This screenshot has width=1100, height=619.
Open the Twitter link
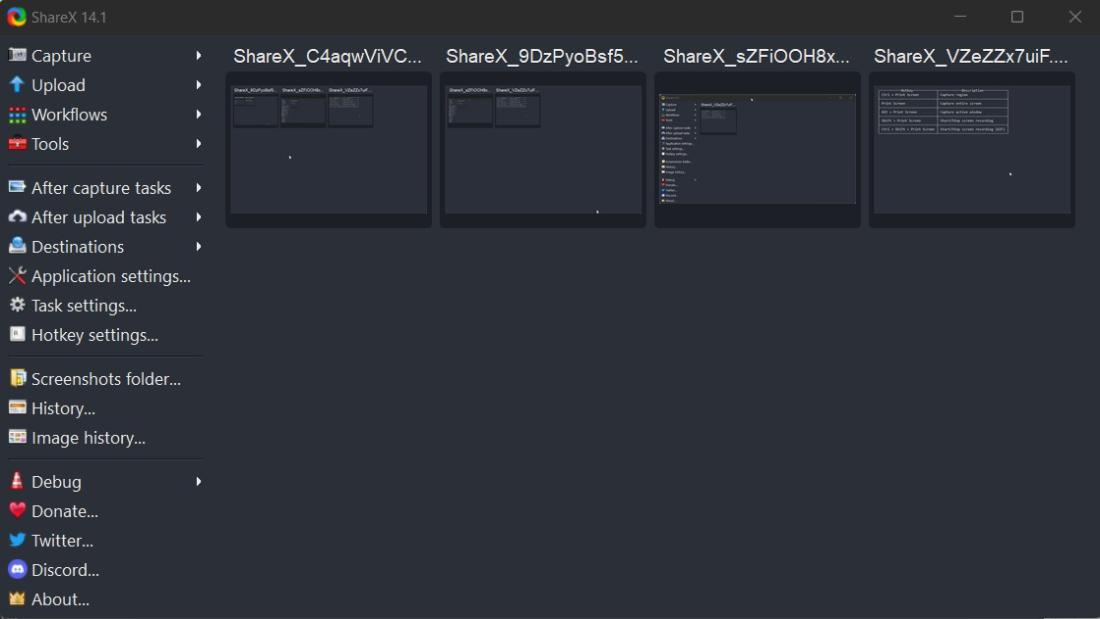(105, 540)
